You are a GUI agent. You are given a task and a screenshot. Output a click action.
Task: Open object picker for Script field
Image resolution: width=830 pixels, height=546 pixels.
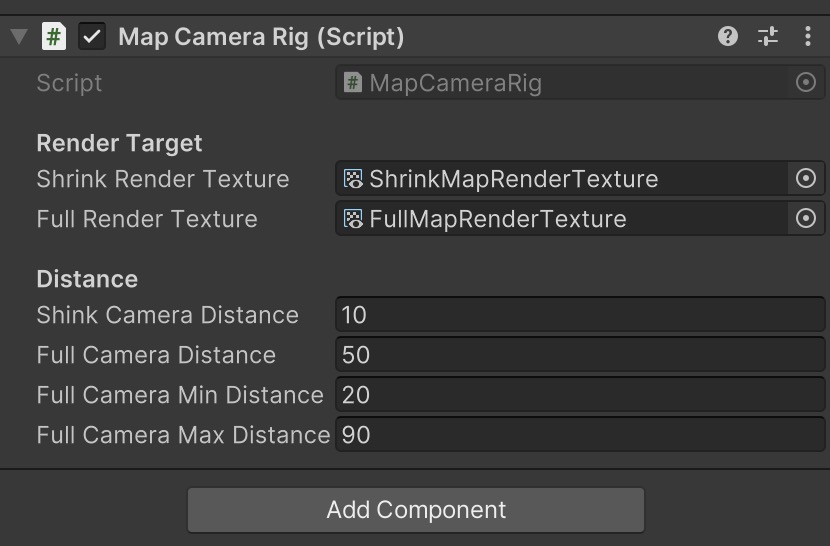[x=806, y=83]
